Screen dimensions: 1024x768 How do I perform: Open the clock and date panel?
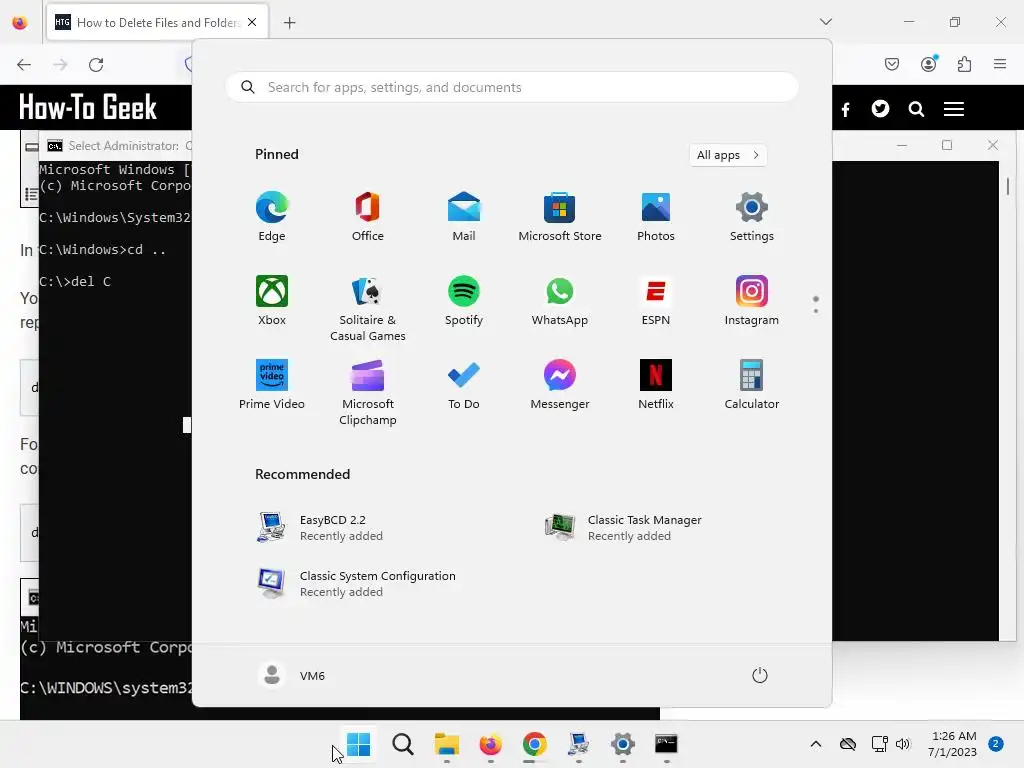tap(953, 744)
